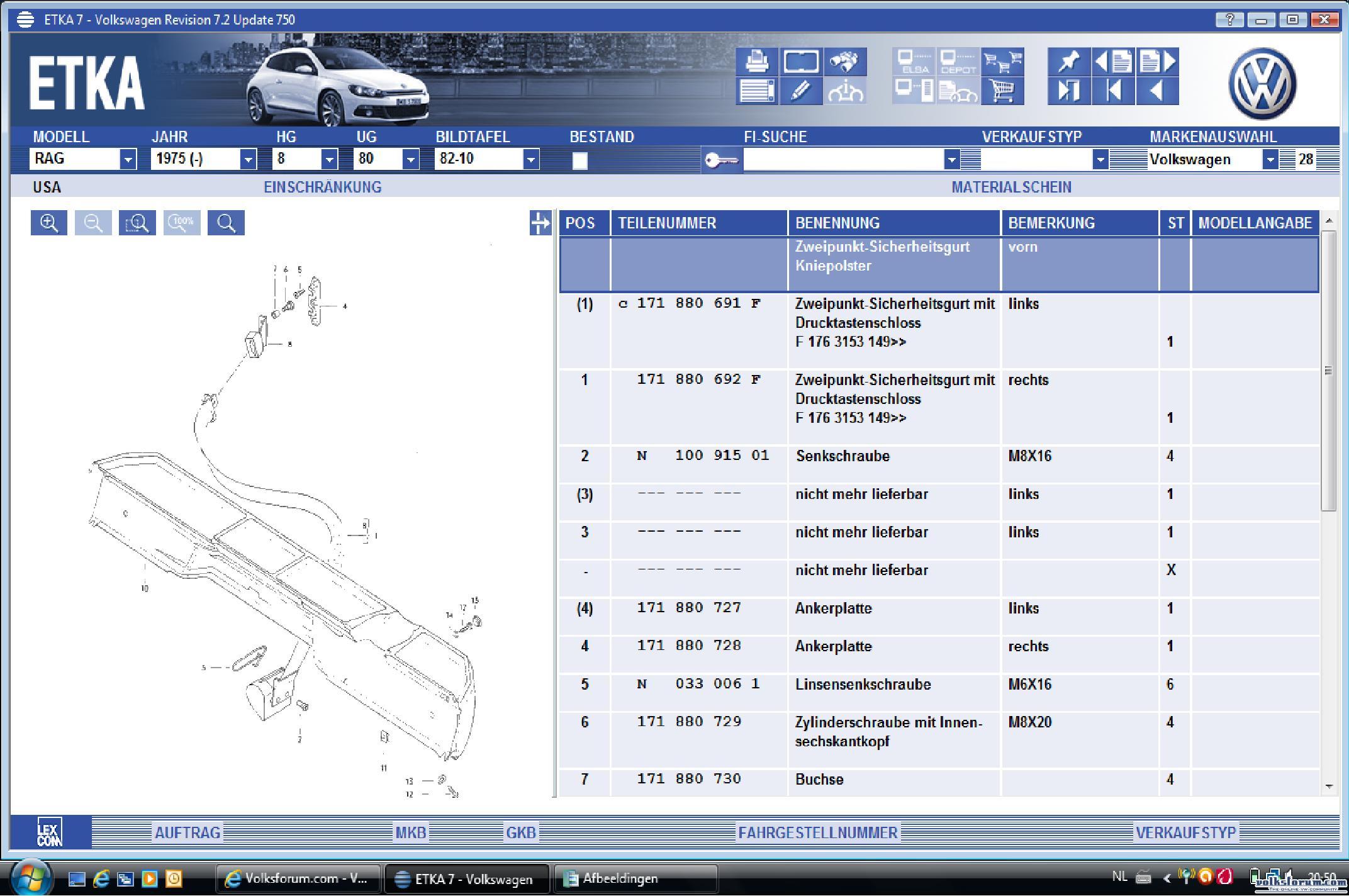The image size is (1349, 896).
Task: Open the DEPOT link icon
Action: pyautogui.click(x=958, y=62)
